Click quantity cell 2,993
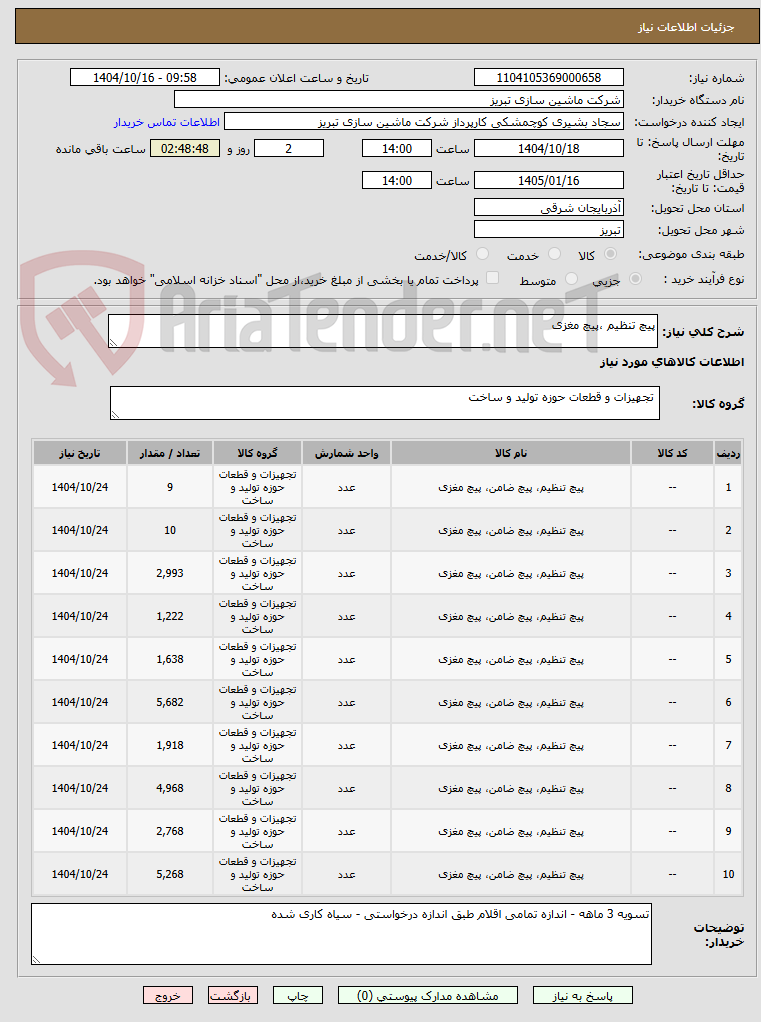761x1022 pixels. pyautogui.click(x=169, y=573)
